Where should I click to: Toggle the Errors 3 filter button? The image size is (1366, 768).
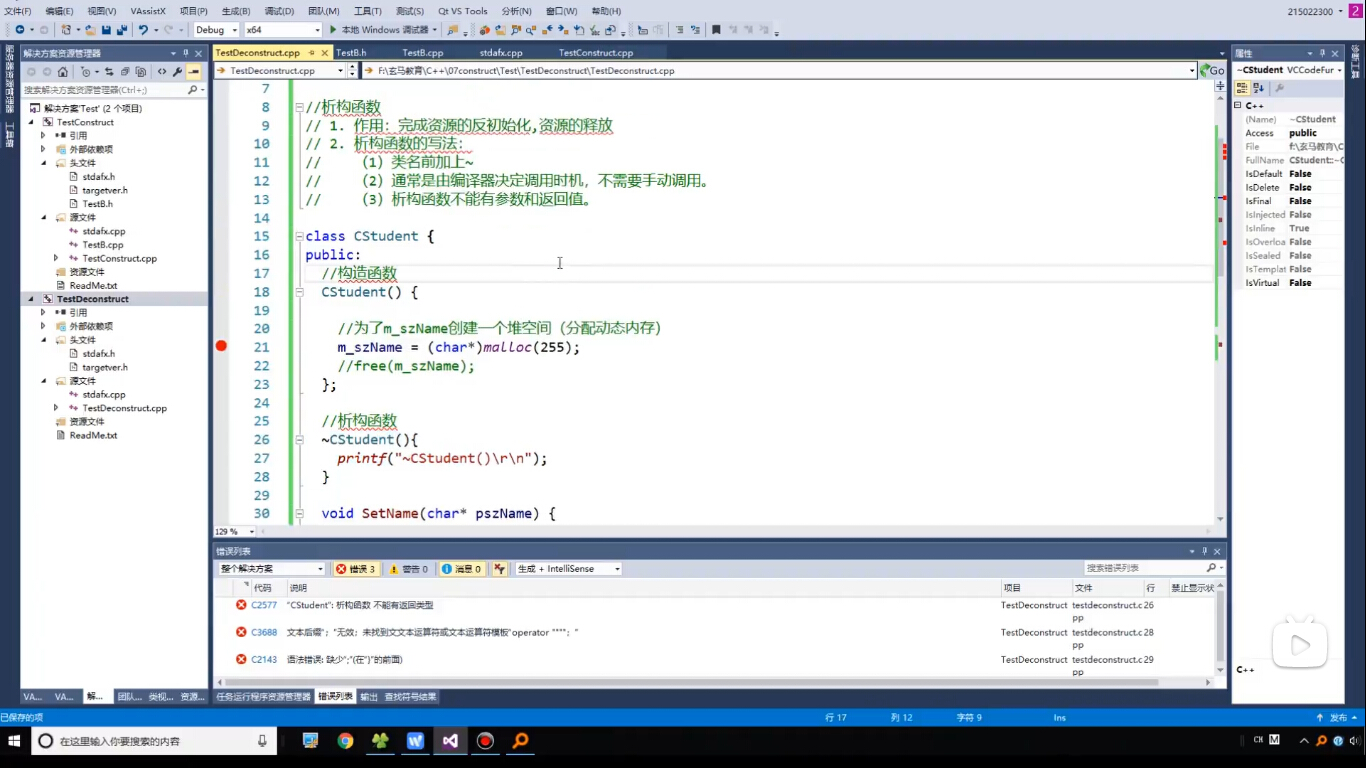tap(355, 569)
